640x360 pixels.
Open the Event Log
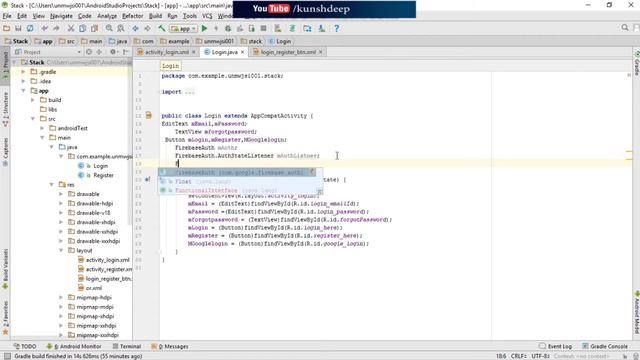555,346
